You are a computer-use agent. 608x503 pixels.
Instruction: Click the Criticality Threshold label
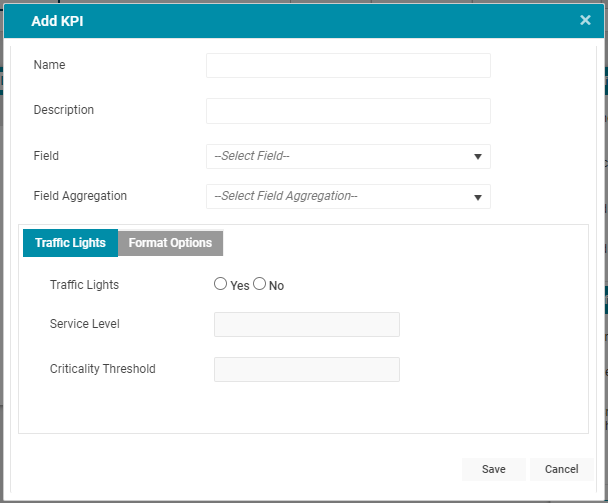[103, 369]
